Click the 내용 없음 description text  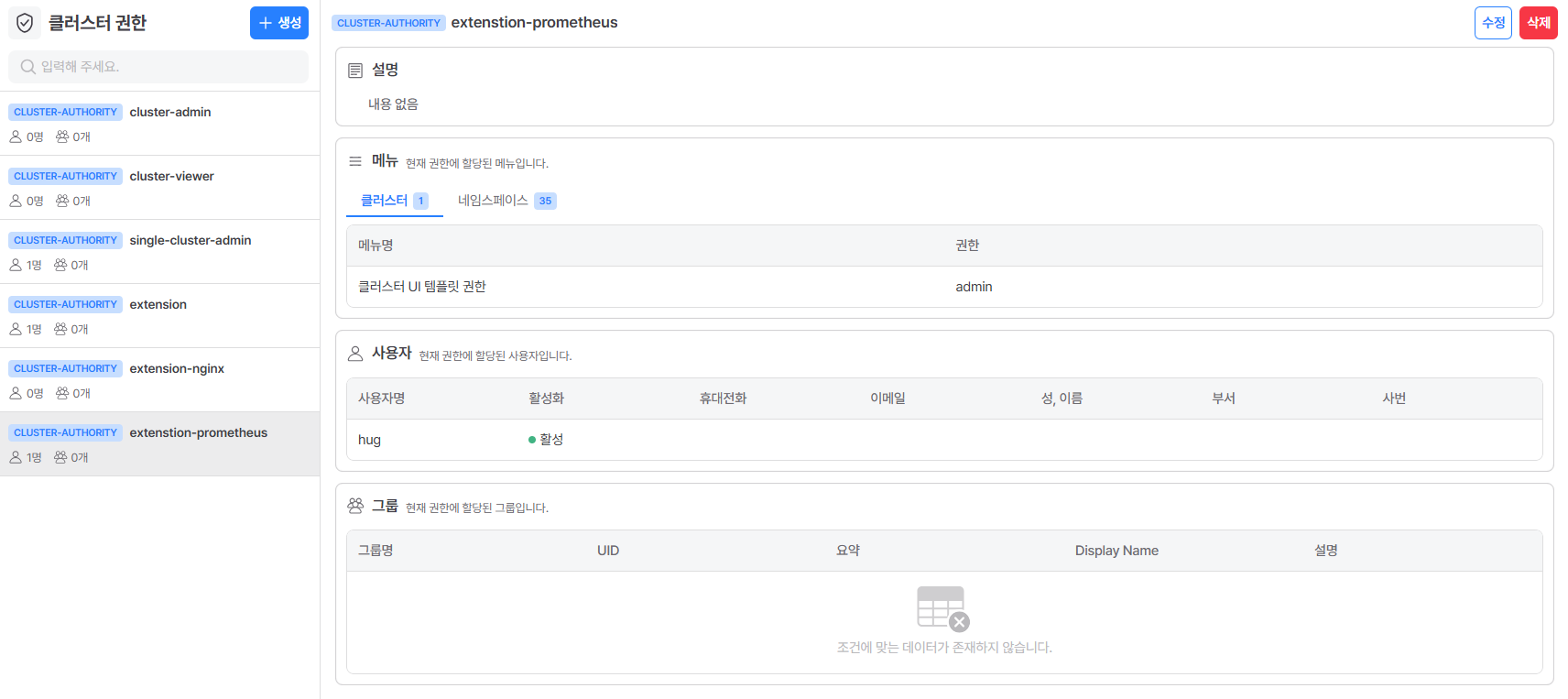[x=393, y=104]
